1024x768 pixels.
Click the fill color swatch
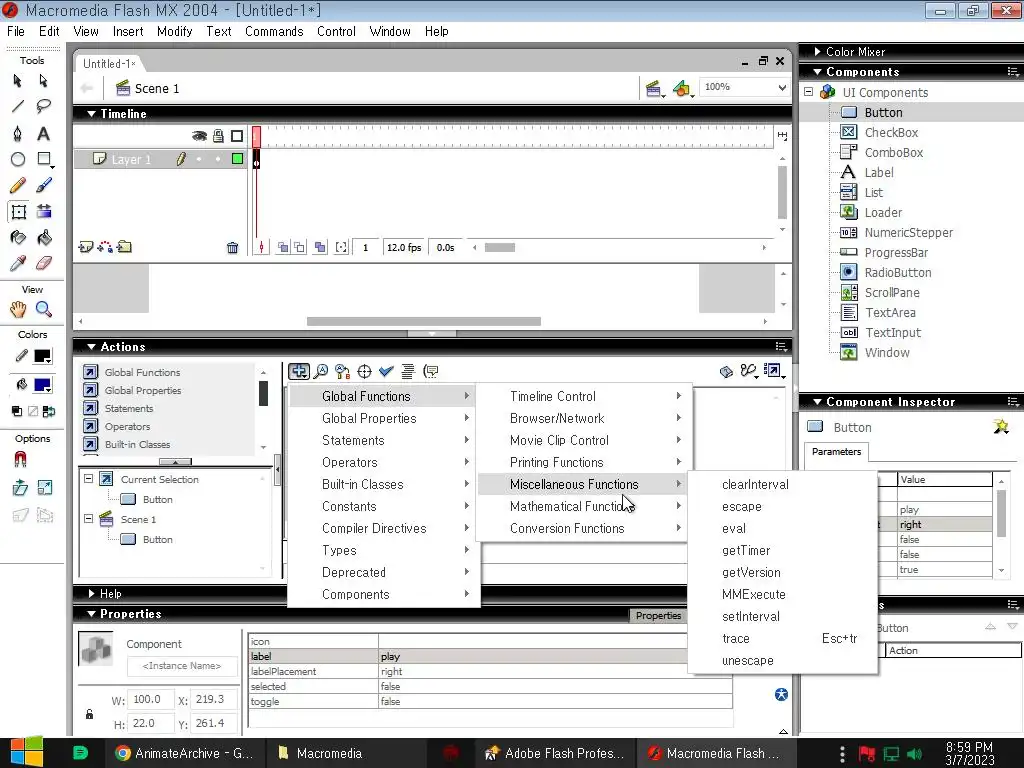coord(42,385)
